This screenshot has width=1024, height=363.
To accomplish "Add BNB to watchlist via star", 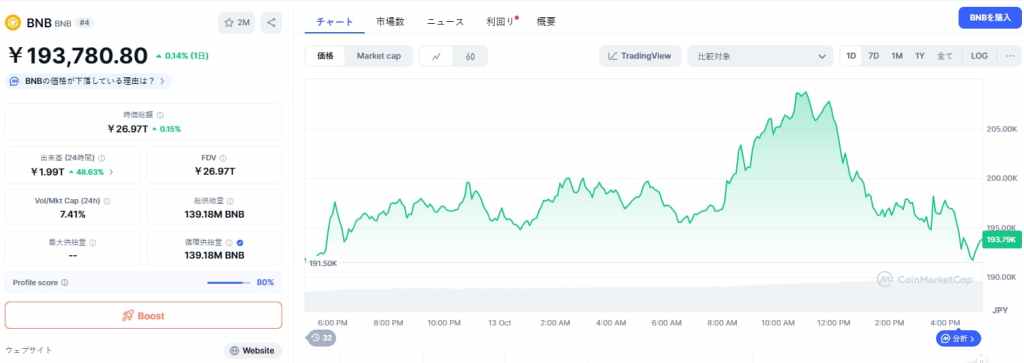I will pos(237,23).
